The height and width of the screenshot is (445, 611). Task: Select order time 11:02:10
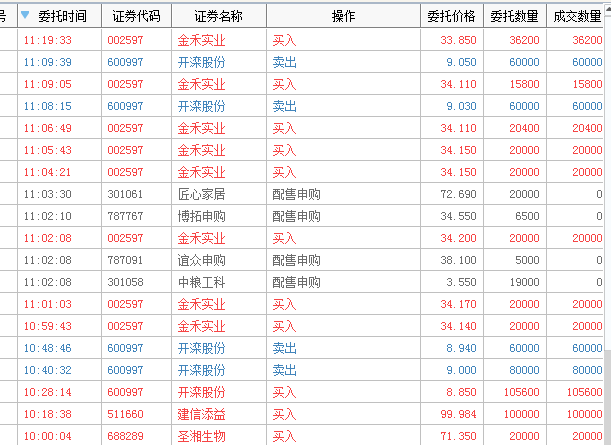(48, 216)
